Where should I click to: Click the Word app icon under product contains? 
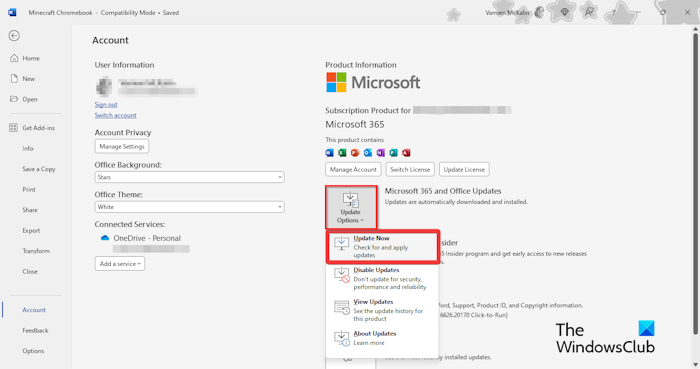click(329, 153)
